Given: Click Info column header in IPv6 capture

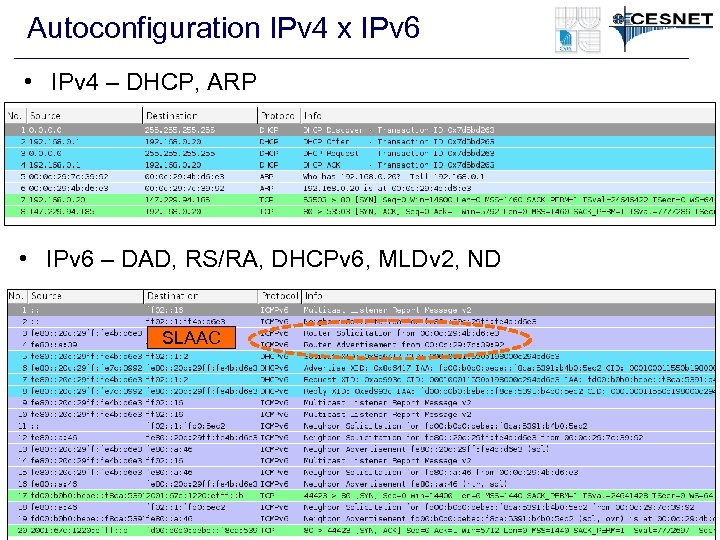Looking at the screenshot, I should (x=508, y=296).
